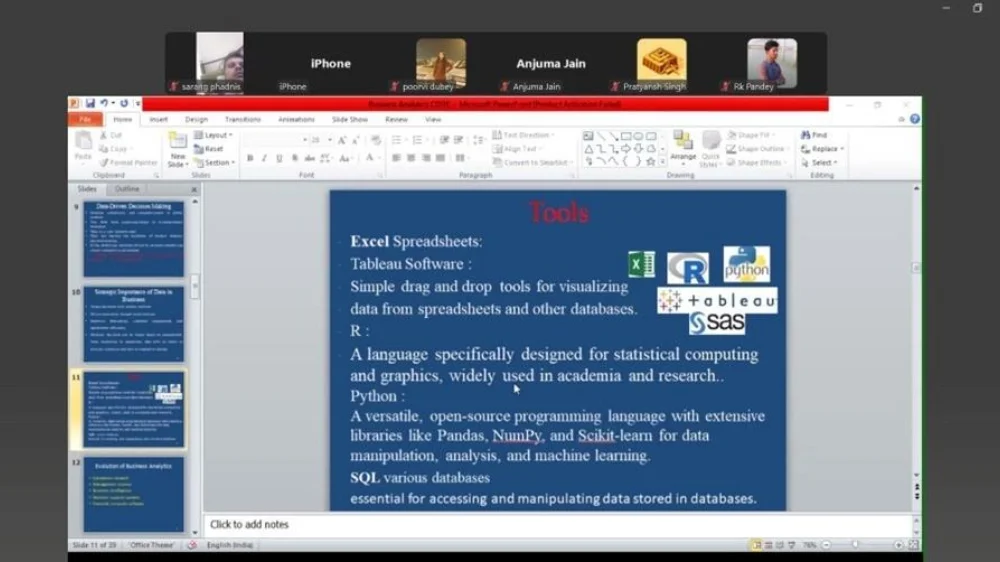Click the Save icon in quick access toolbar

tap(90, 104)
